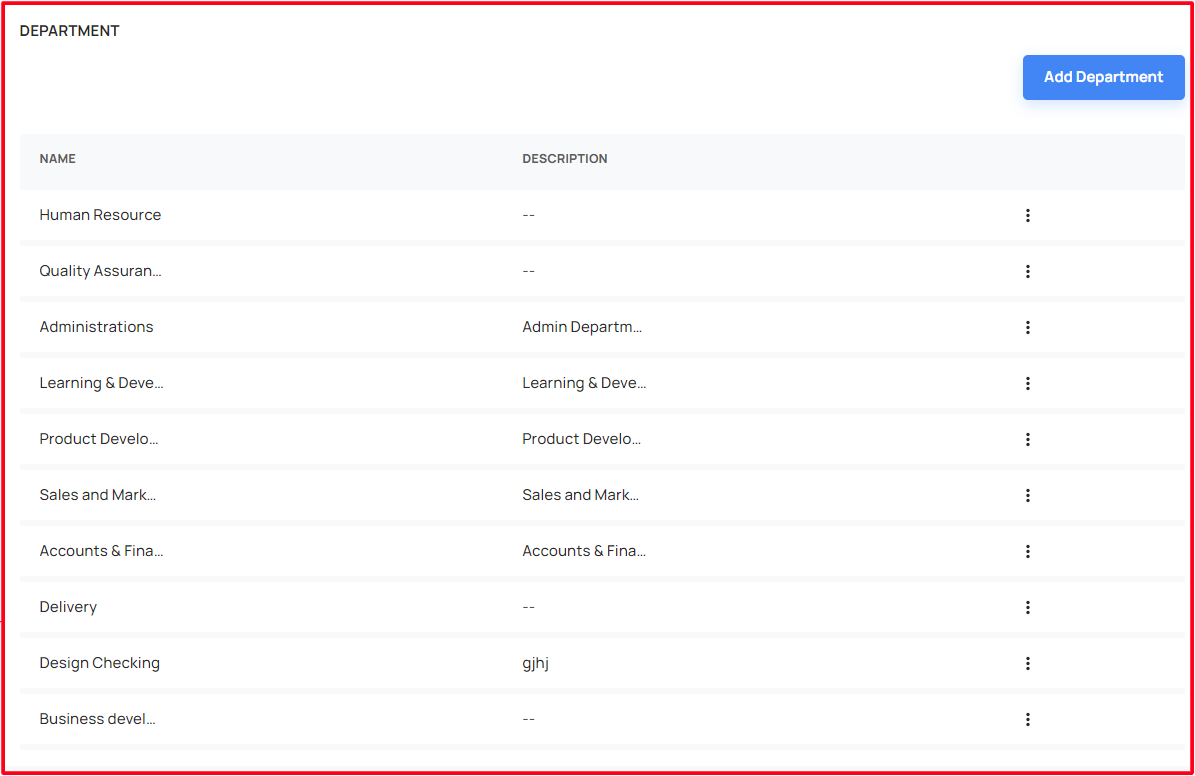Screen dimensions: 1195x776
Task: Click the DESCRIPTION column header
Action: [565, 159]
